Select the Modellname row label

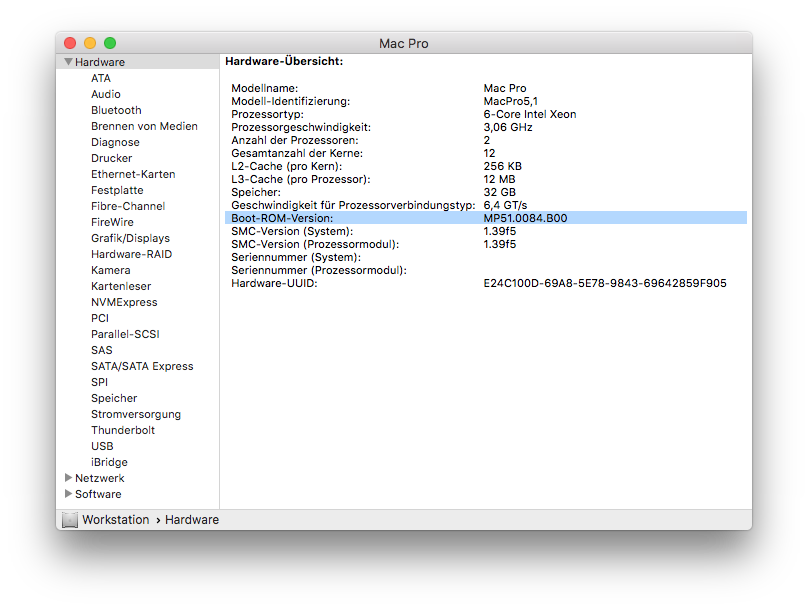tap(264, 88)
